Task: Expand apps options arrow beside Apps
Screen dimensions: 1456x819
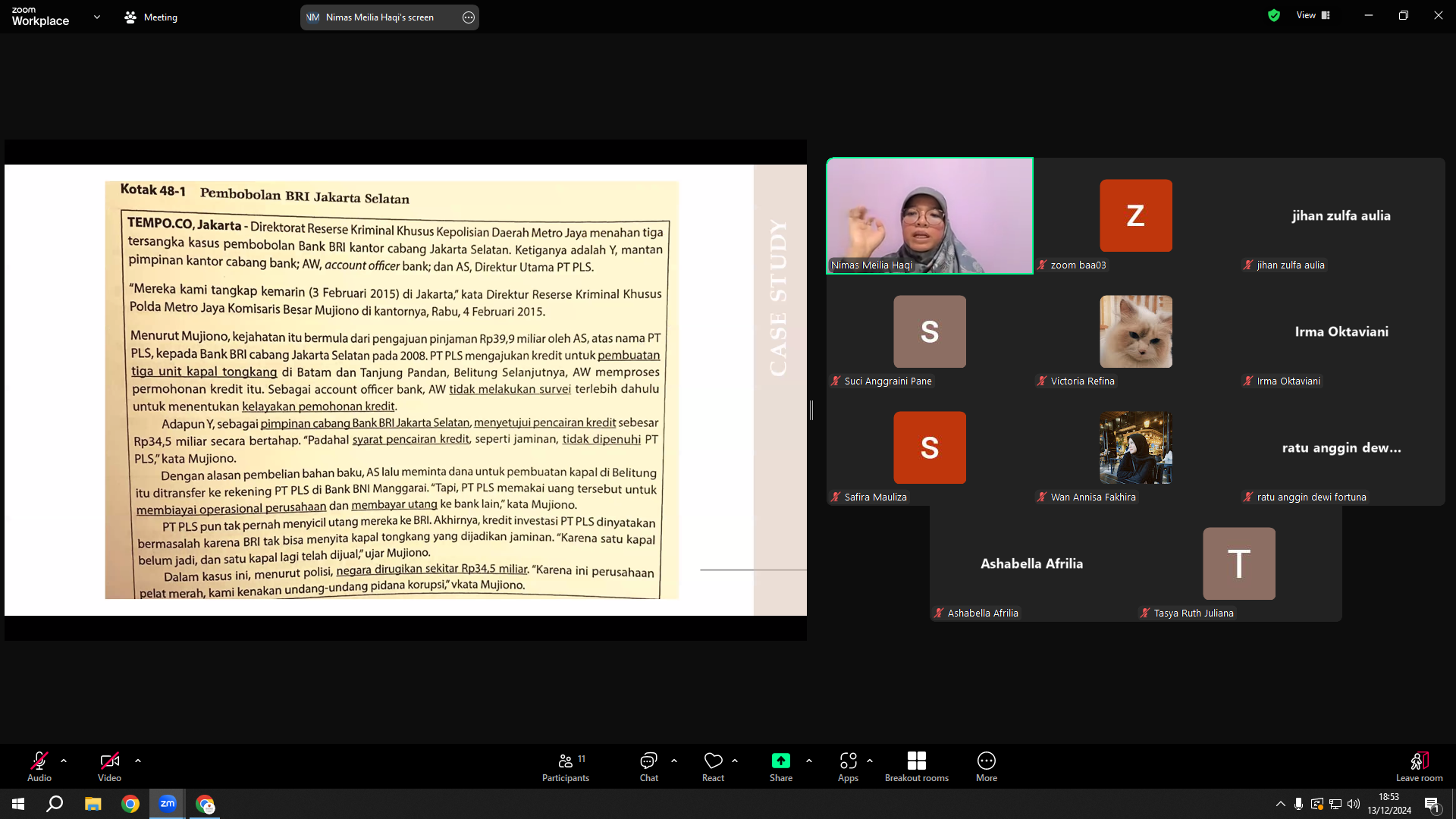Action: tap(870, 761)
